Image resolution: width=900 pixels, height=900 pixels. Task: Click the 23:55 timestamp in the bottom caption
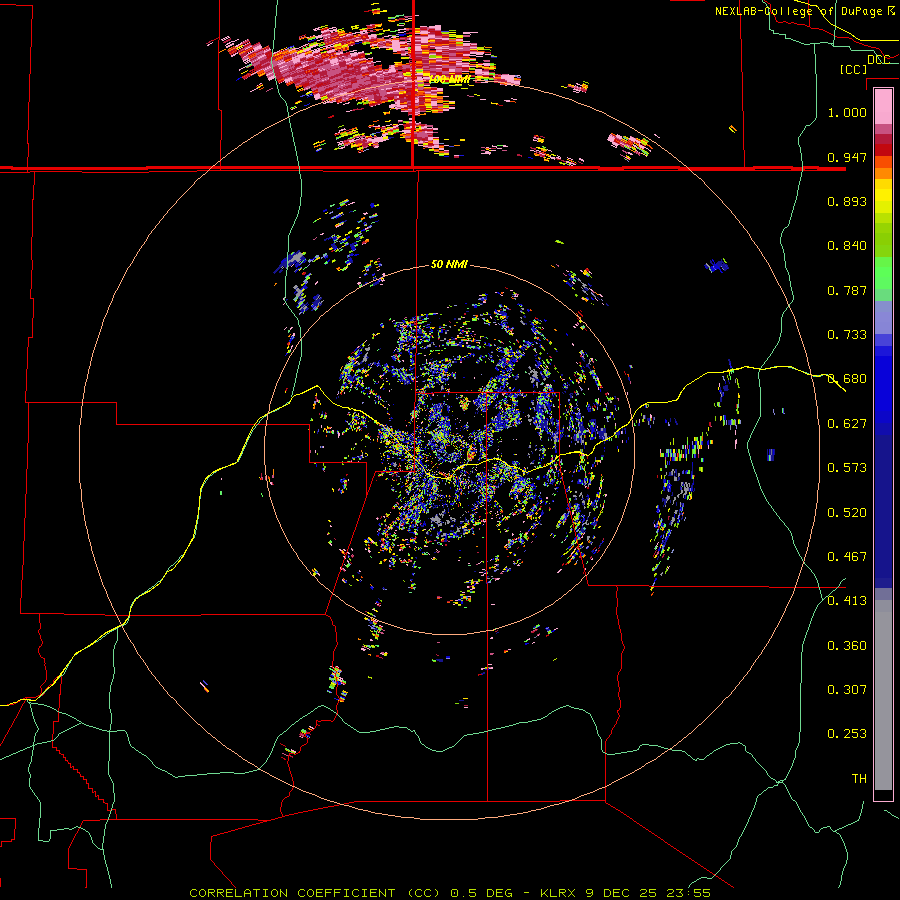pos(688,893)
